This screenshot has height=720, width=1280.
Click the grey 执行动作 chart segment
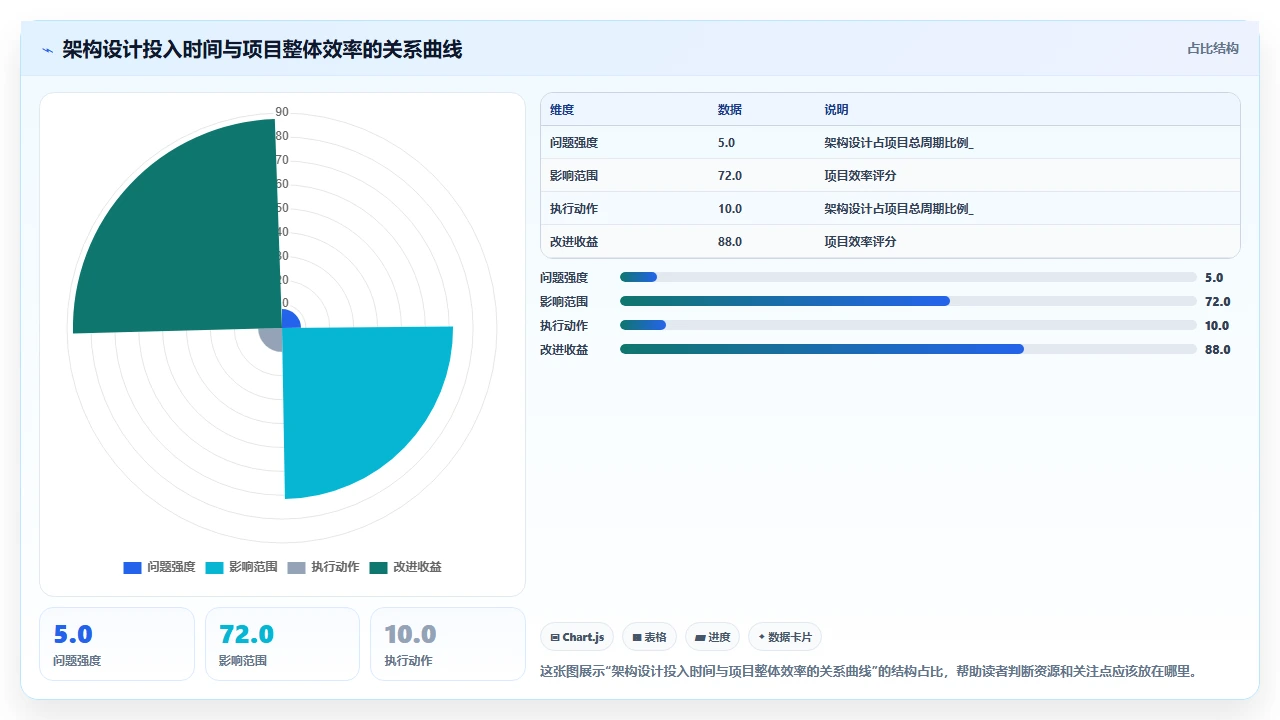click(272, 338)
